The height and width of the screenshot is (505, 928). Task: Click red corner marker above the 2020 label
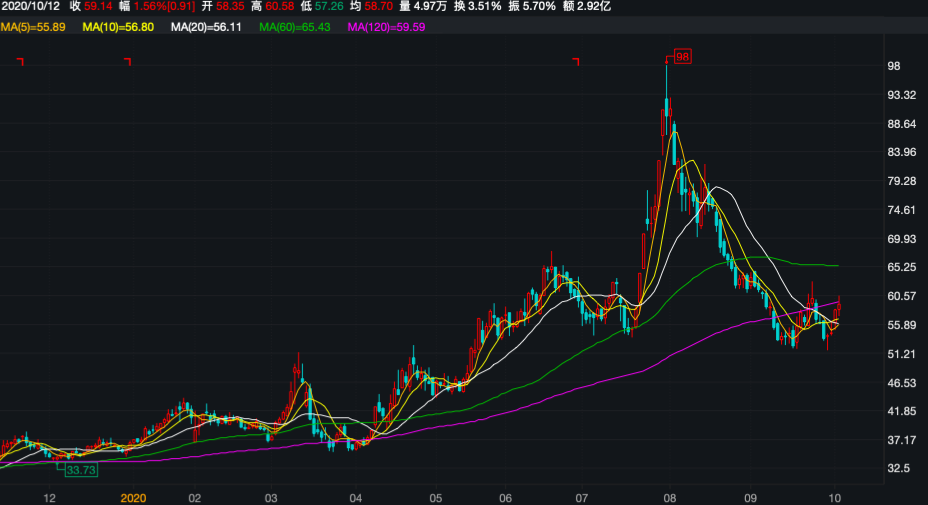pos(128,62)
